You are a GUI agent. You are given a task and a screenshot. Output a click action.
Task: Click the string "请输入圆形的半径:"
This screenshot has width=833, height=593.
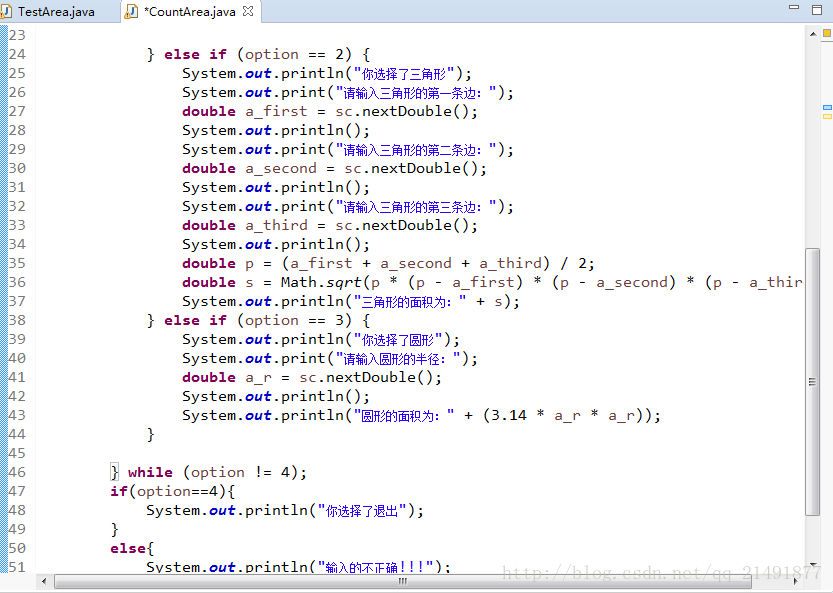pyautogui.click(x=398, y=359)
